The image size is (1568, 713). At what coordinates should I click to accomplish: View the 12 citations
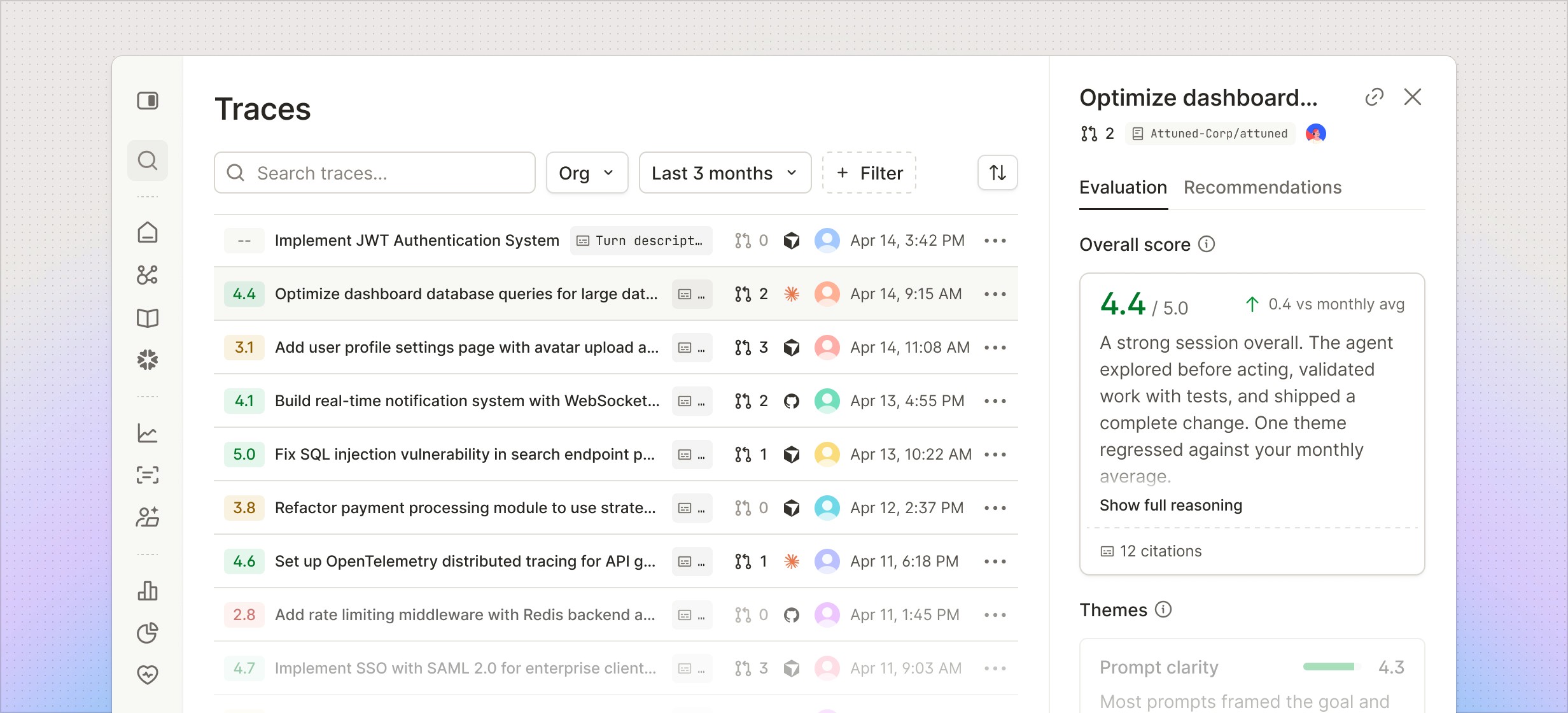pos(1151,551)
